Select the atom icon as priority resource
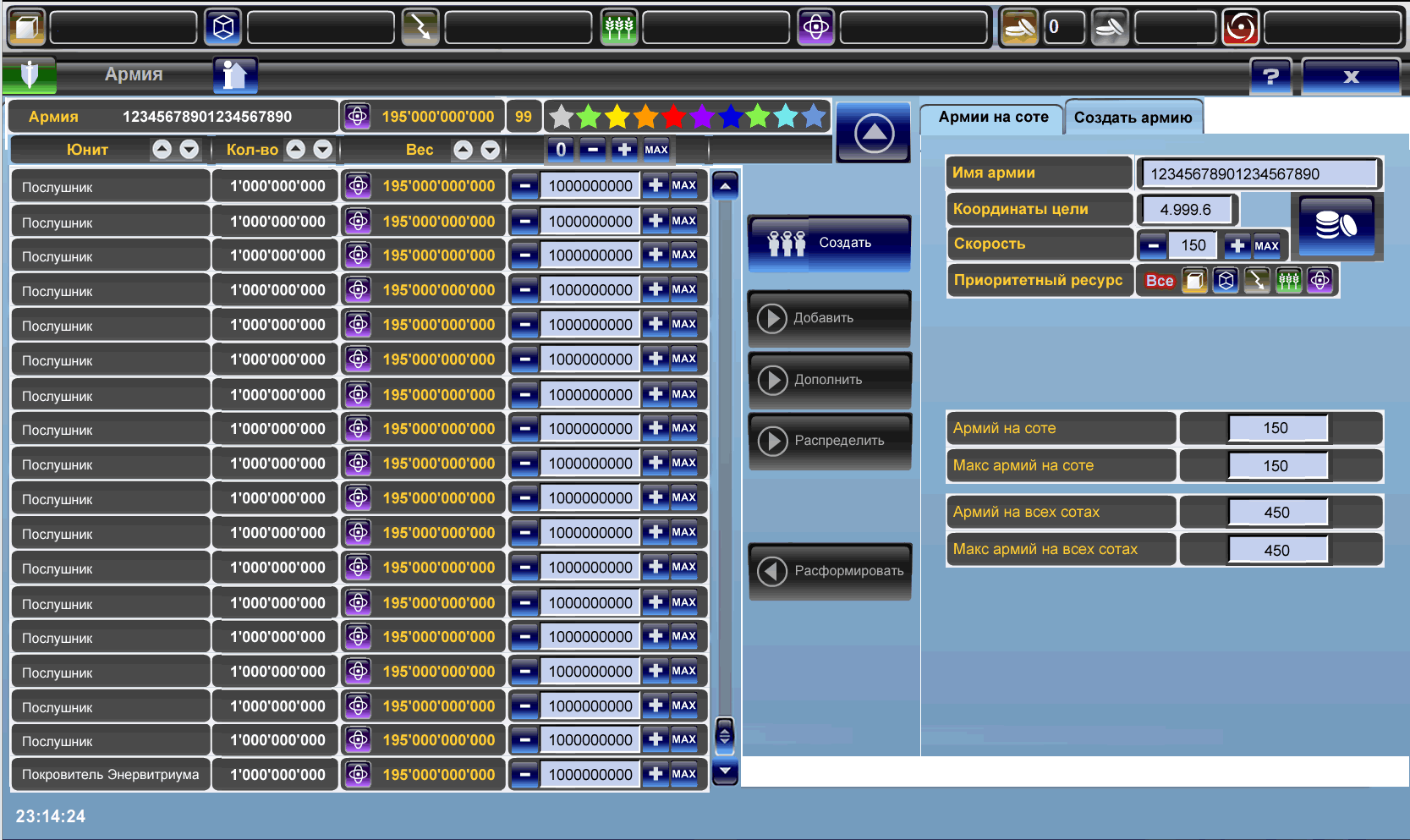 (x=1319, y=281)
